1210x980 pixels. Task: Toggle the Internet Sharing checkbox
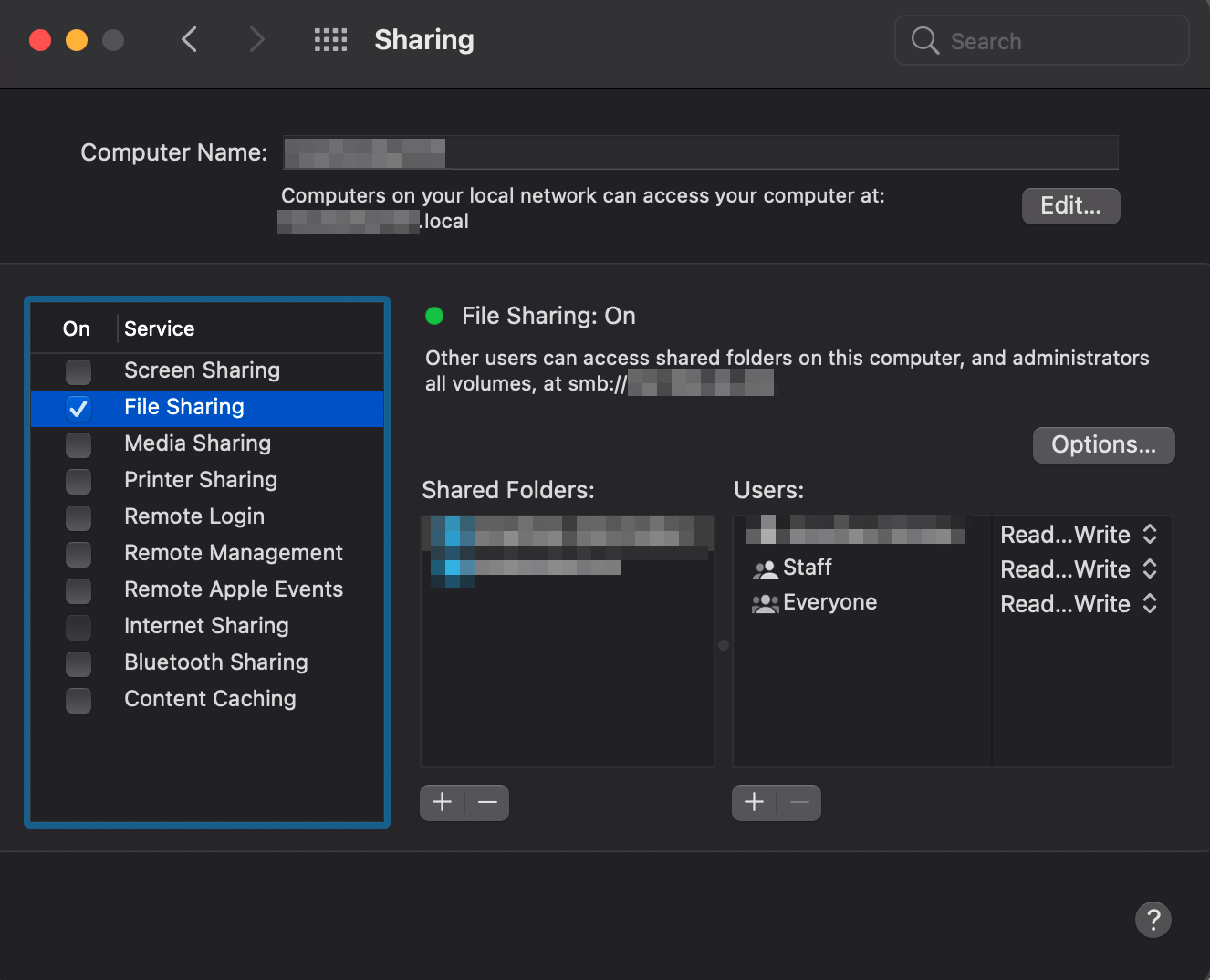point(78,627)
